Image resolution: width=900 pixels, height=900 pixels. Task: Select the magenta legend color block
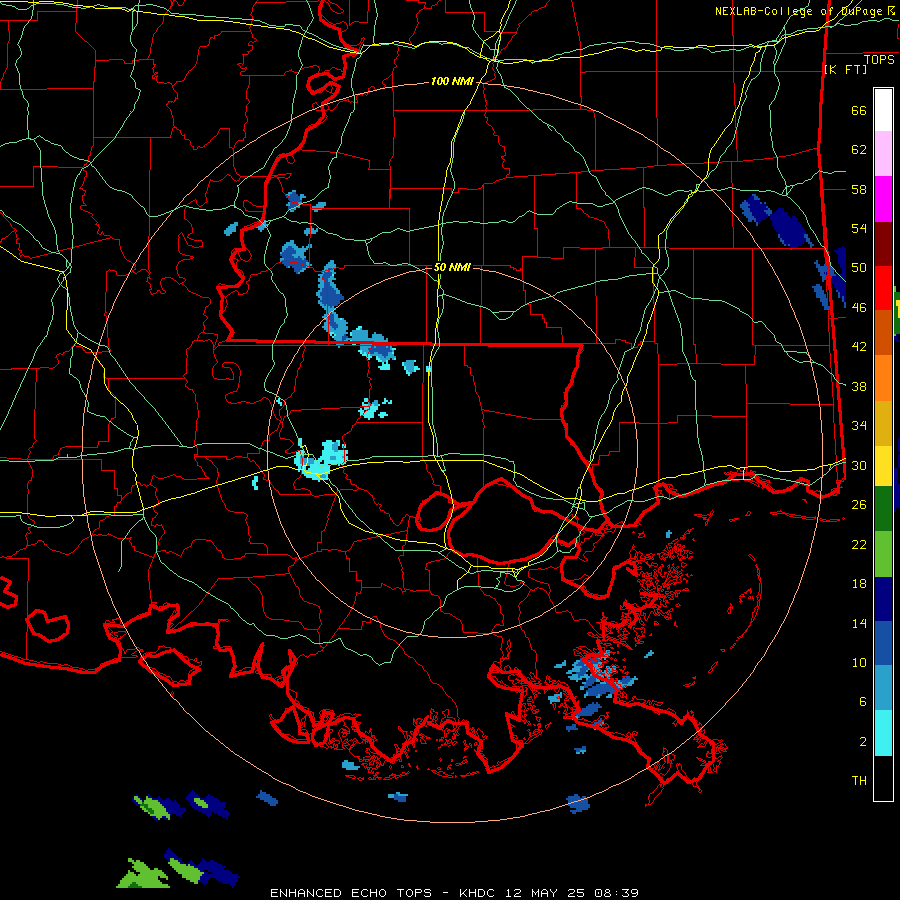[883, 199]
